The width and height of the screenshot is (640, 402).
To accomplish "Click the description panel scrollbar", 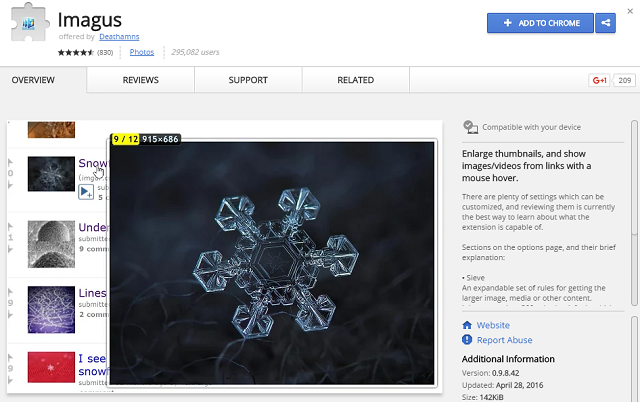I will coord(634,212).
